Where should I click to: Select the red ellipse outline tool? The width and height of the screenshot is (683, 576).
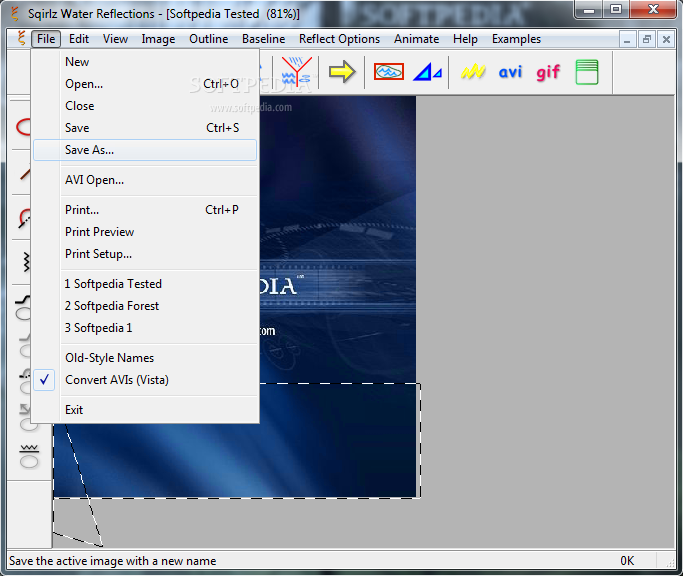pos(24,127)
